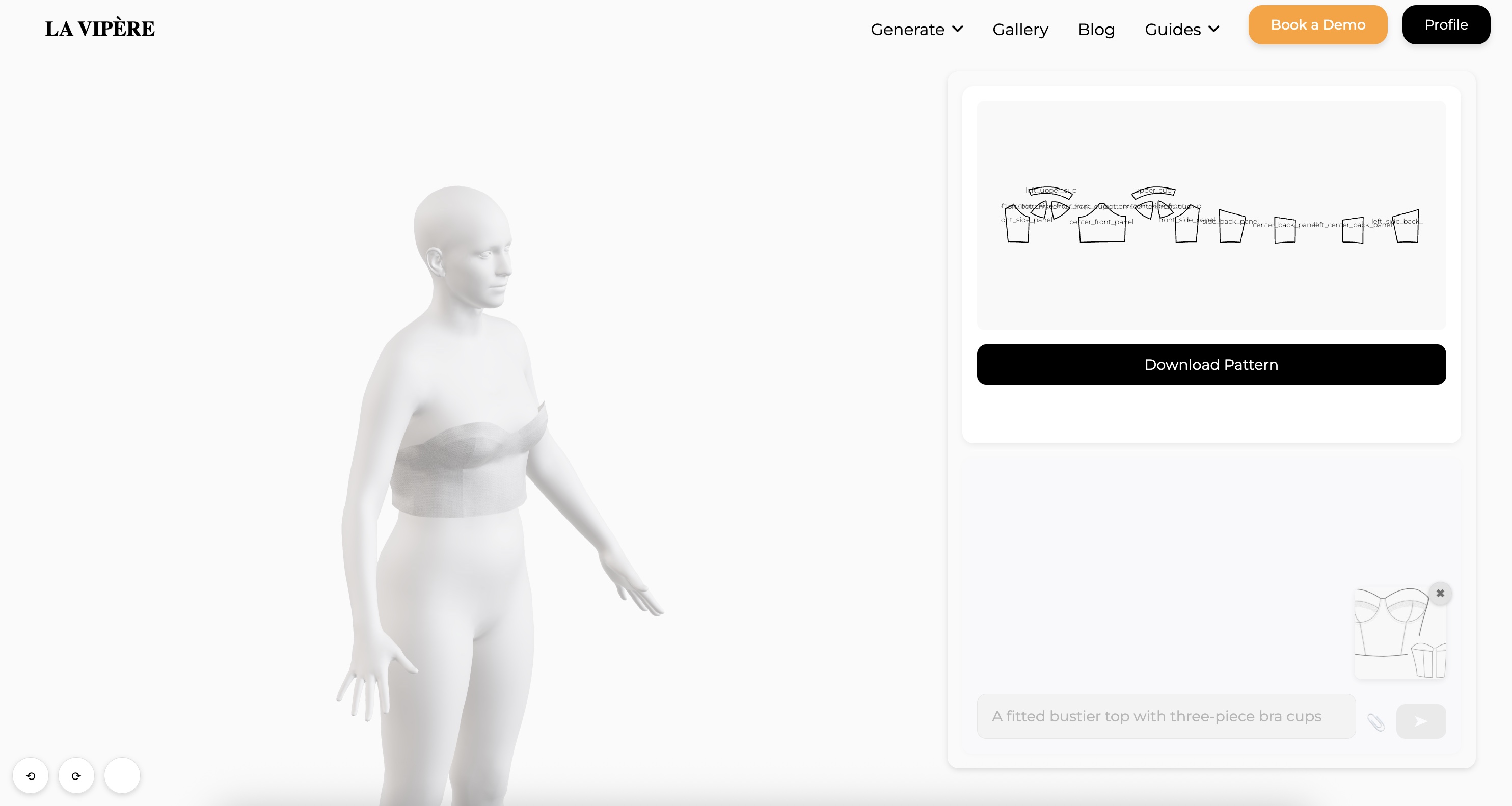Image resolution: width=1512 pixels, height=806 pixels.
Task: Click the redo rotate icon at bottom left
Action: [x=76, y=776]
